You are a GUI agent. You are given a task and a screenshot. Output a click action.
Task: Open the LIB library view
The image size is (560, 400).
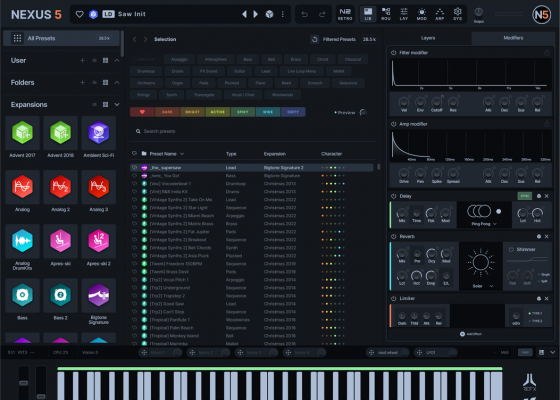[x=368, y=14]
